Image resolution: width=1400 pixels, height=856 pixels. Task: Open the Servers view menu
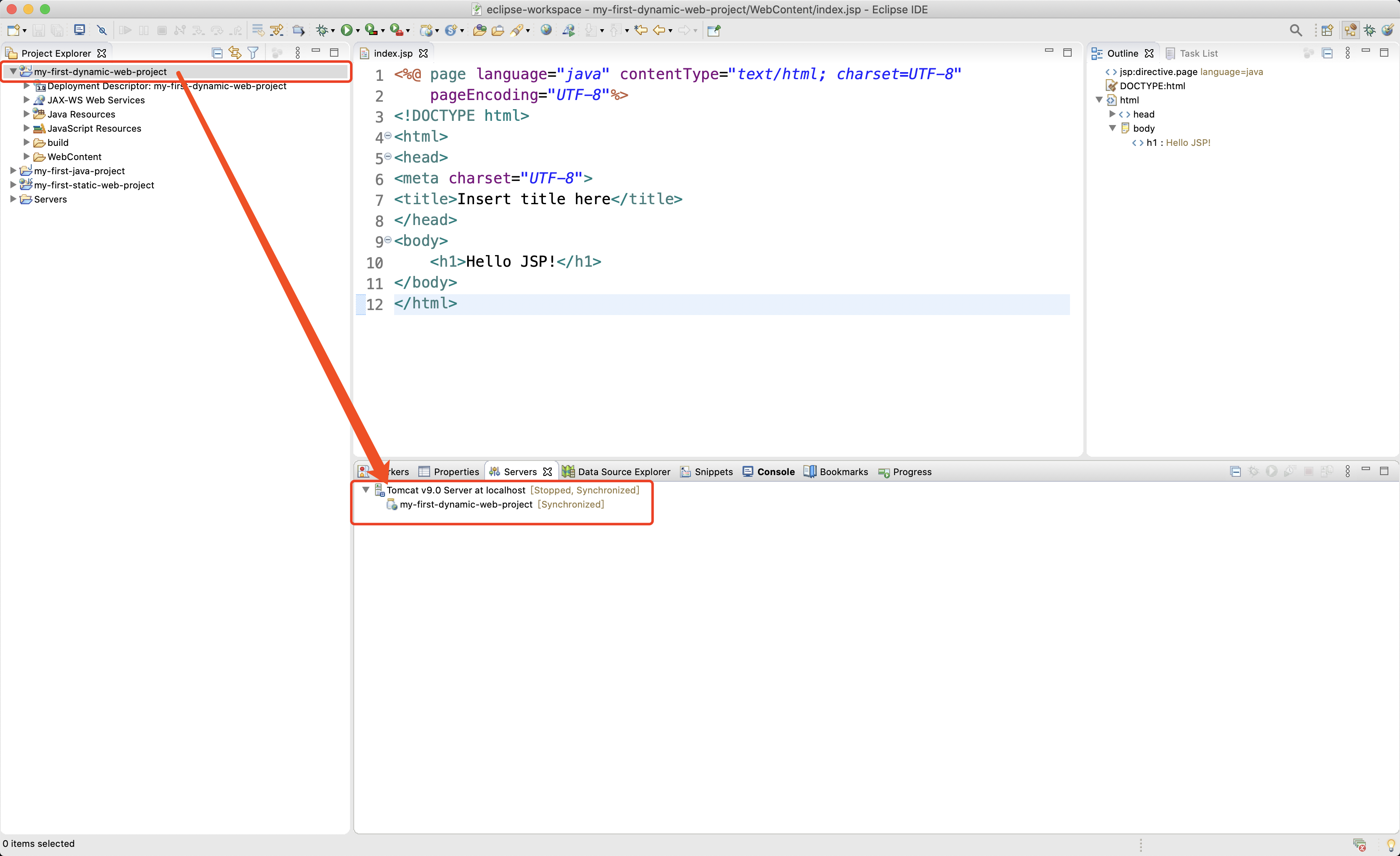1347,471
